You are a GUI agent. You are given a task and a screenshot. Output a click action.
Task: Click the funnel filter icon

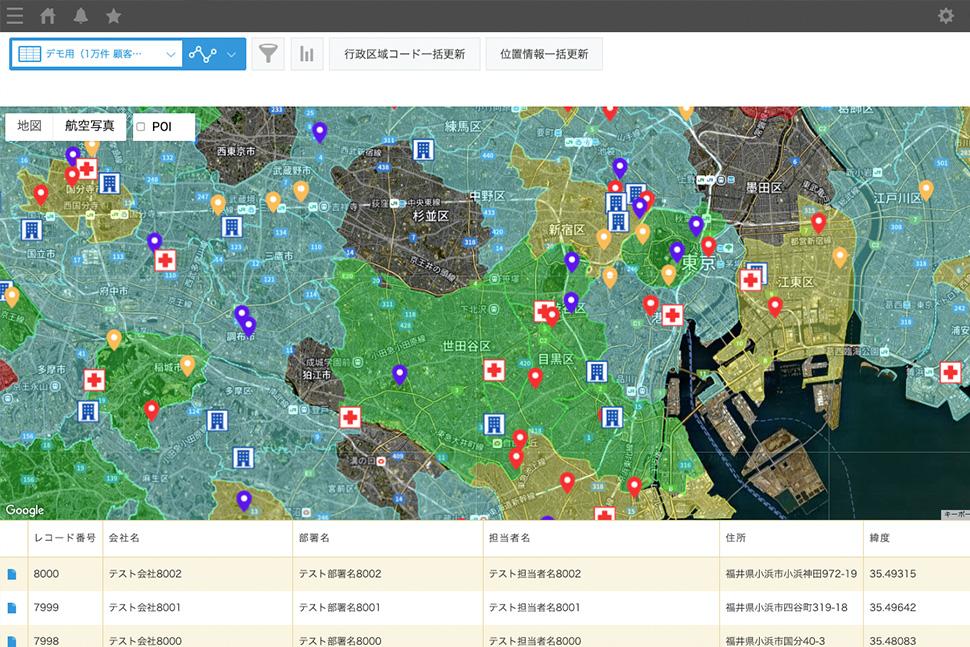pos(267,54)
